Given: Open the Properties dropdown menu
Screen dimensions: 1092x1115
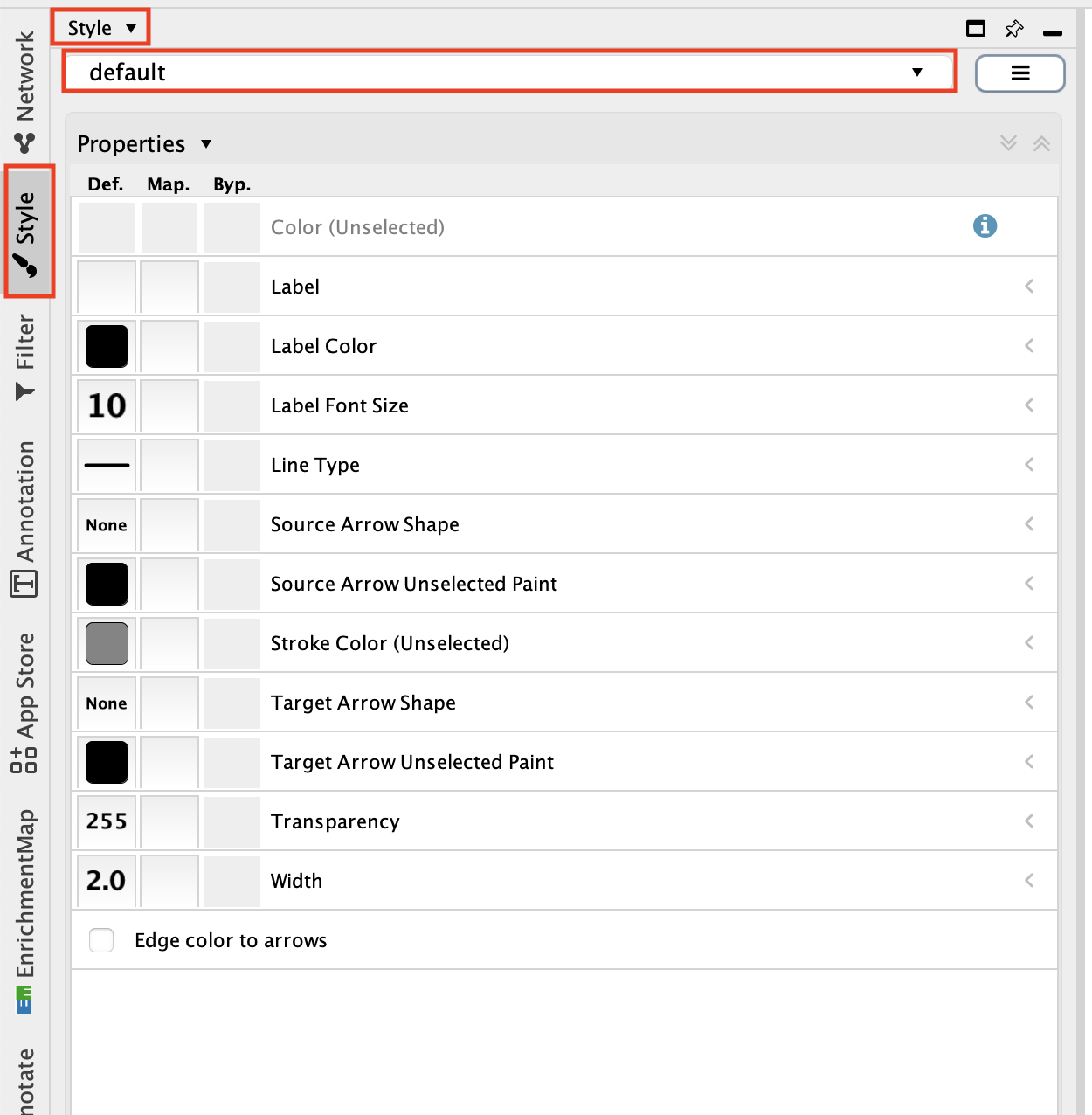Looking at the screenshot, I should (144, 144).
